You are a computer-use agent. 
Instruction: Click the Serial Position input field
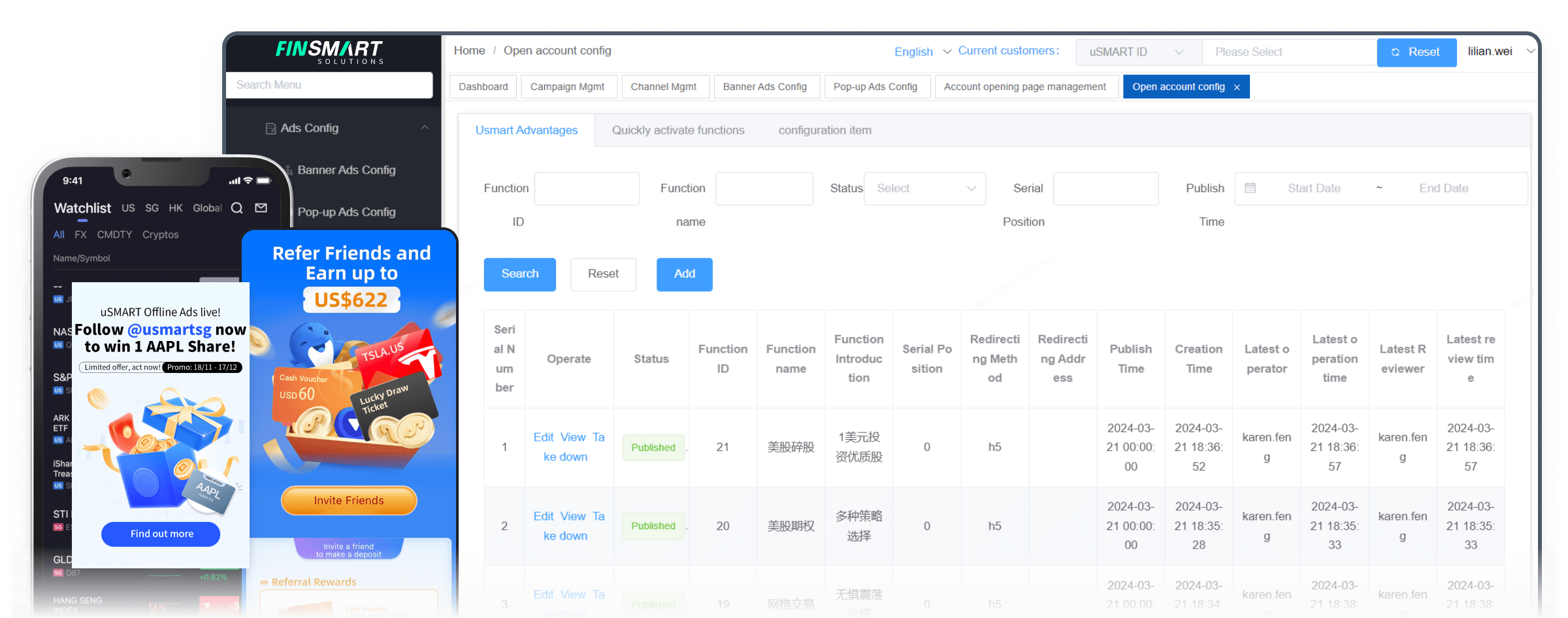pos(1105,189)
